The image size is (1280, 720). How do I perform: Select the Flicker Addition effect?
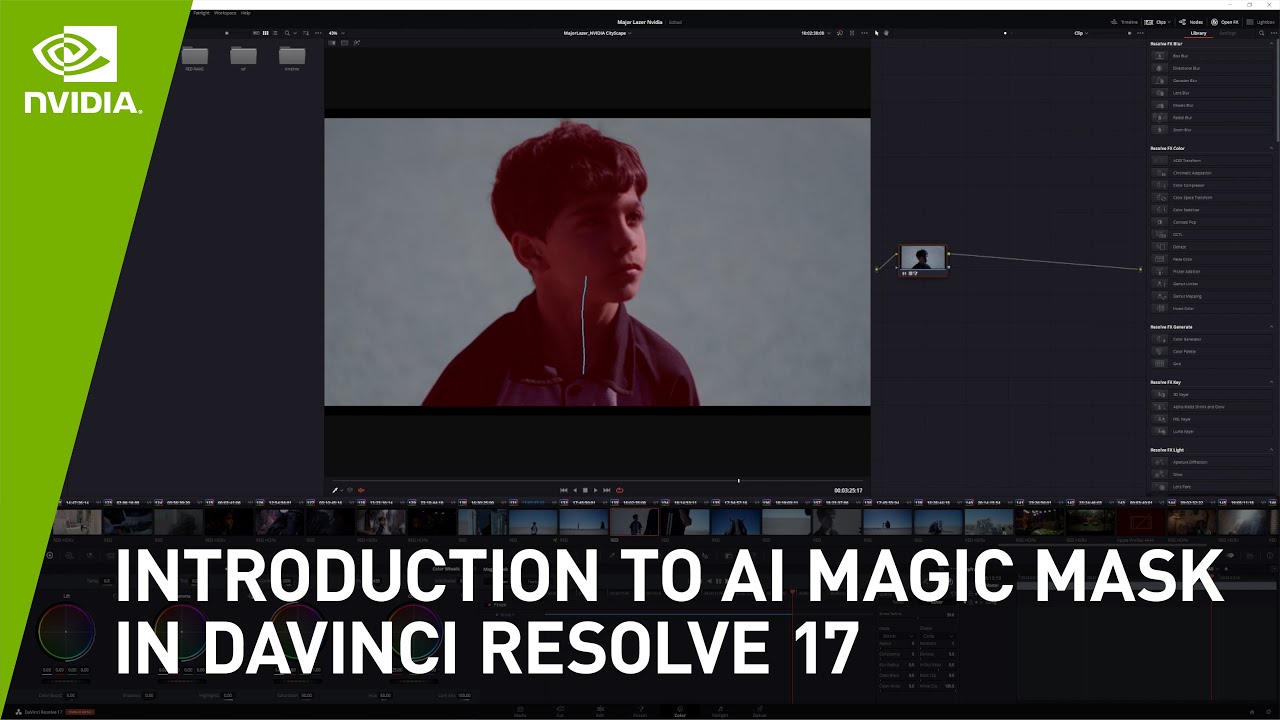click(1211, 271)
